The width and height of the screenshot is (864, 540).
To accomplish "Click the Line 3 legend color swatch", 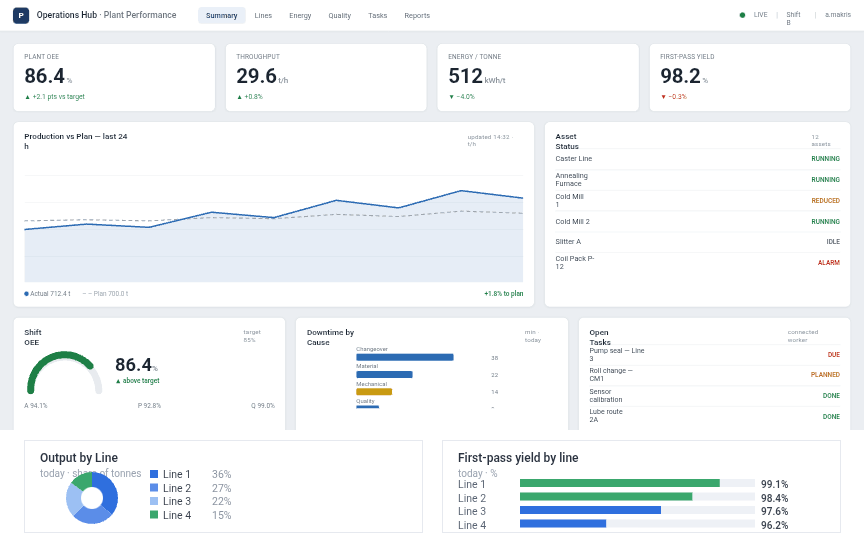I will (x=154, y=501).
